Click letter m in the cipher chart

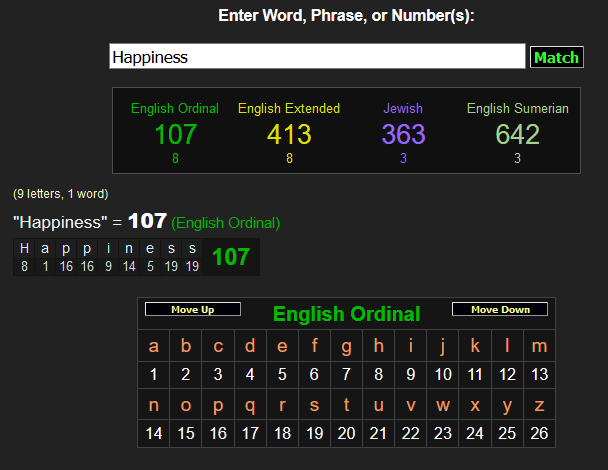pyautogui.click(x=540, y=347)
